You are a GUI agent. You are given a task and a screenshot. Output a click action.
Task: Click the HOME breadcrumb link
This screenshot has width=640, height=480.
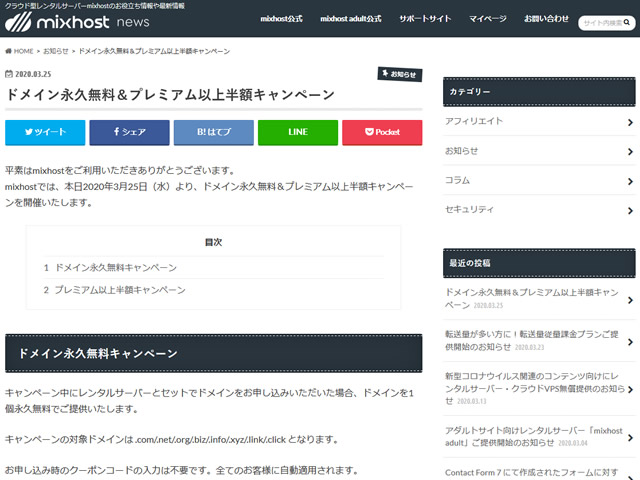(x=19, y=51)
